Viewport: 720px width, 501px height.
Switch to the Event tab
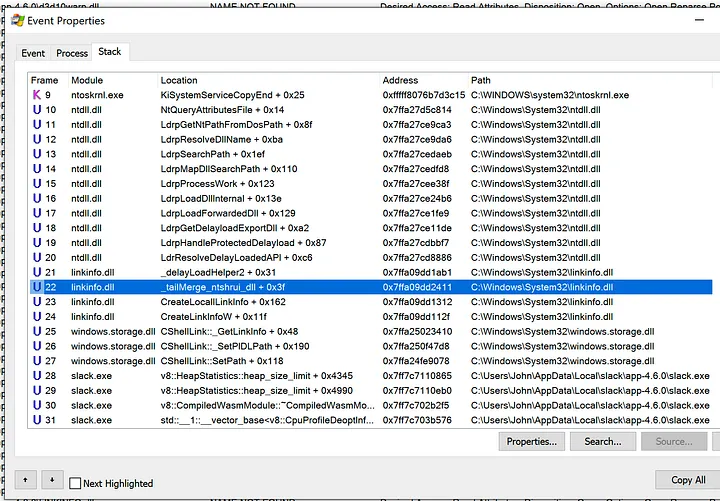33,53
